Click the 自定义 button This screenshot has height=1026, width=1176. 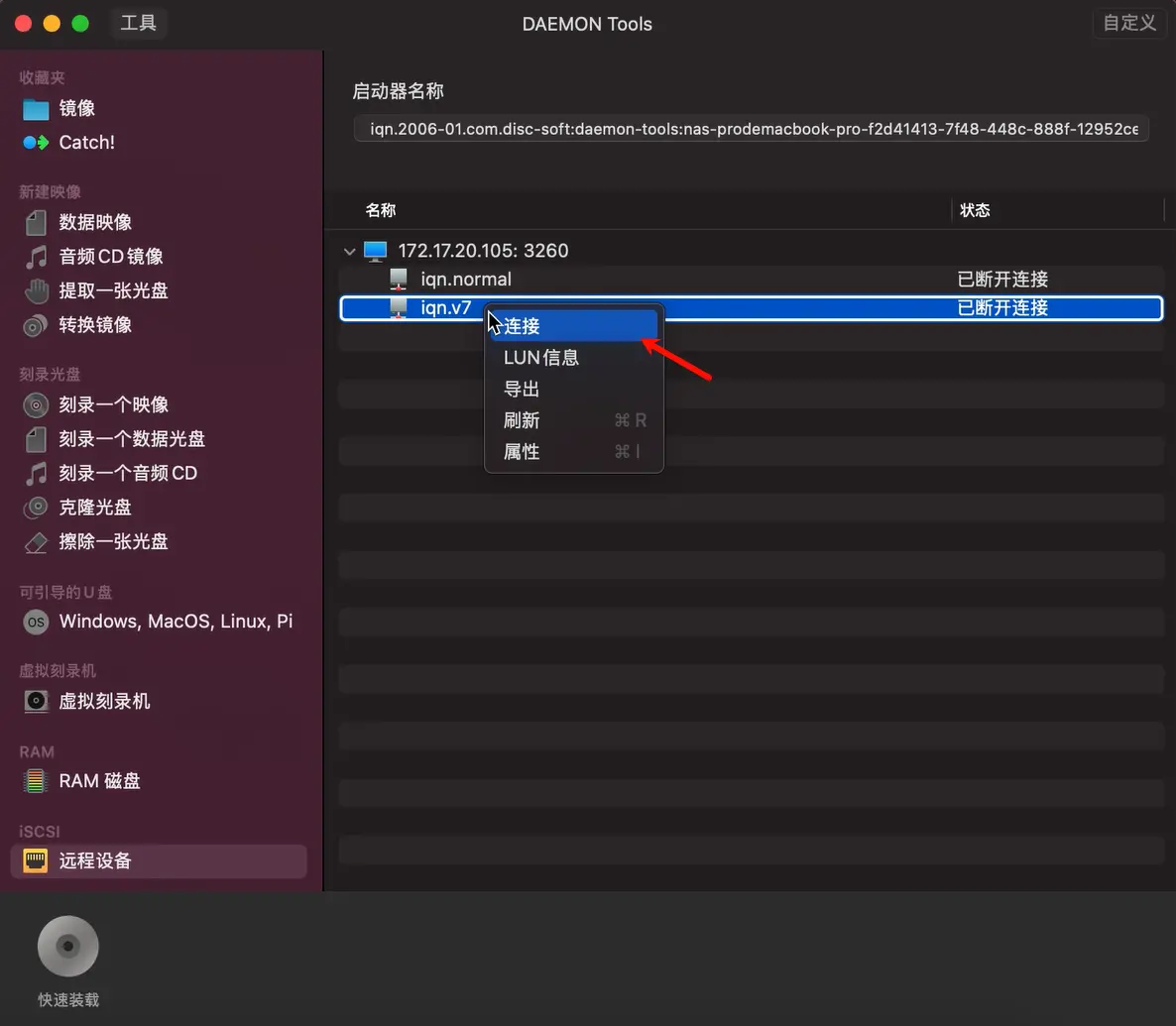pos(1129,23)
